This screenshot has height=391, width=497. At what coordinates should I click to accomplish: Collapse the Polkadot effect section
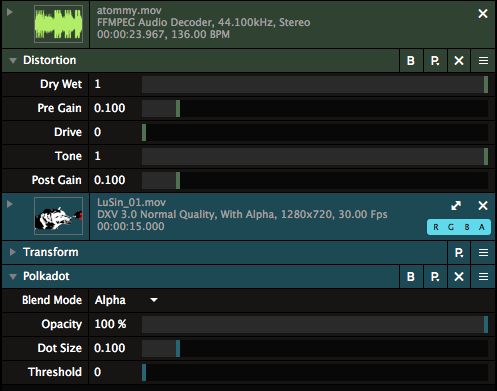(13, 277)
